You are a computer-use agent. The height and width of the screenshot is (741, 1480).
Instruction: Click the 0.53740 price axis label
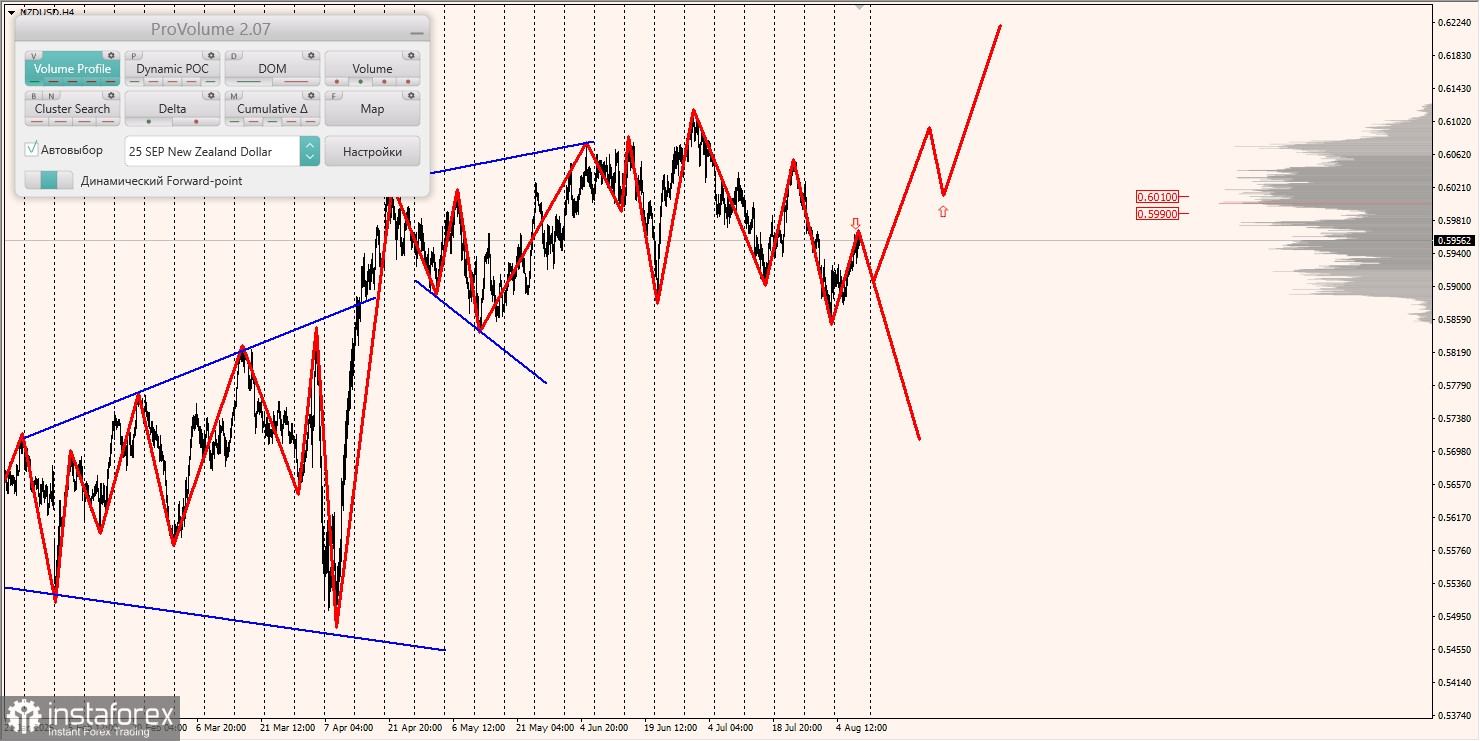[x=1453, y=715]
